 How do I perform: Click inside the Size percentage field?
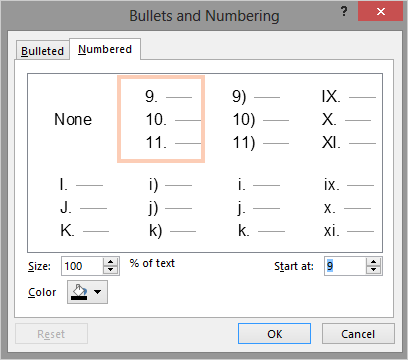[83, 266]
